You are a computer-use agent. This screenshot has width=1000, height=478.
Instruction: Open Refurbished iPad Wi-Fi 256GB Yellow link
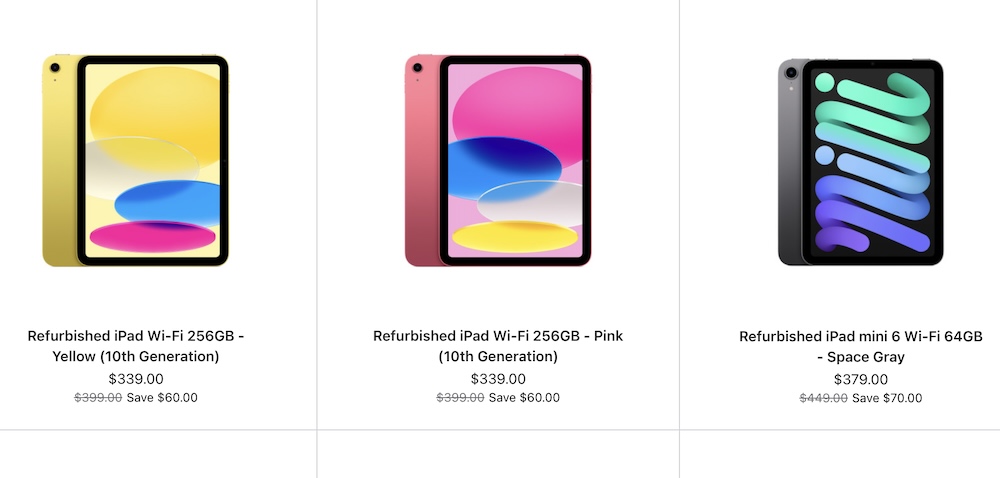(x=136, y=346)
